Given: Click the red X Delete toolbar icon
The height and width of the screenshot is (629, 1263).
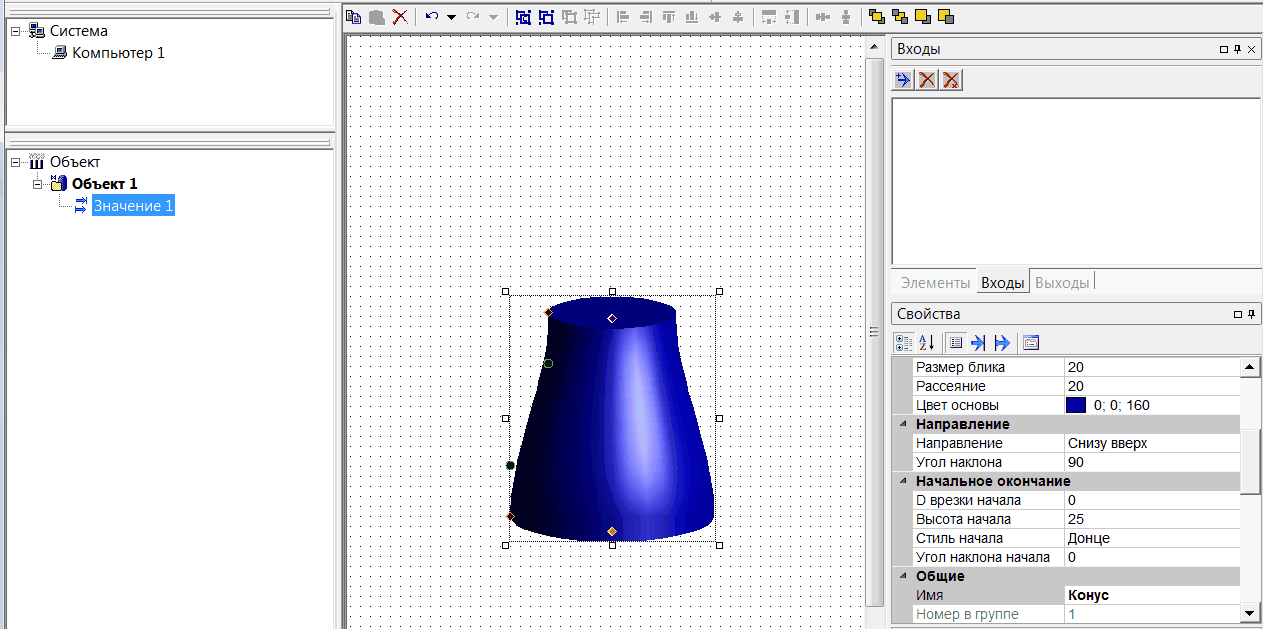Looking at the screenshot, I should click(400, 16).
